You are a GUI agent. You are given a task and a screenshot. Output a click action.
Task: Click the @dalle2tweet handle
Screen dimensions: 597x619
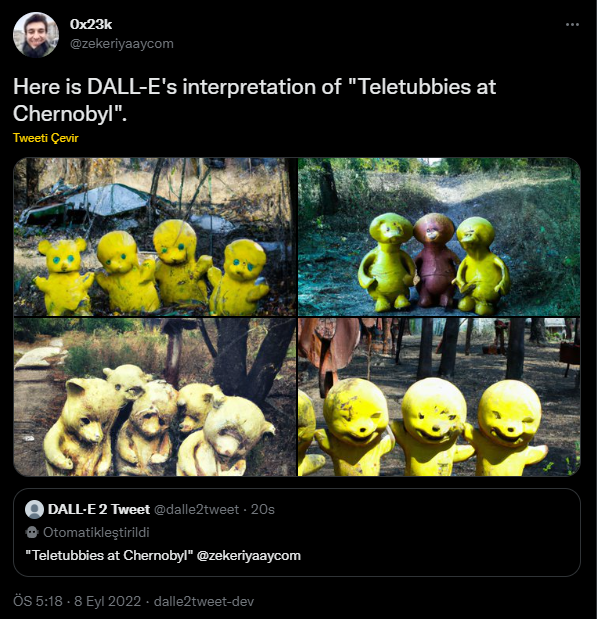pos(196,509)
